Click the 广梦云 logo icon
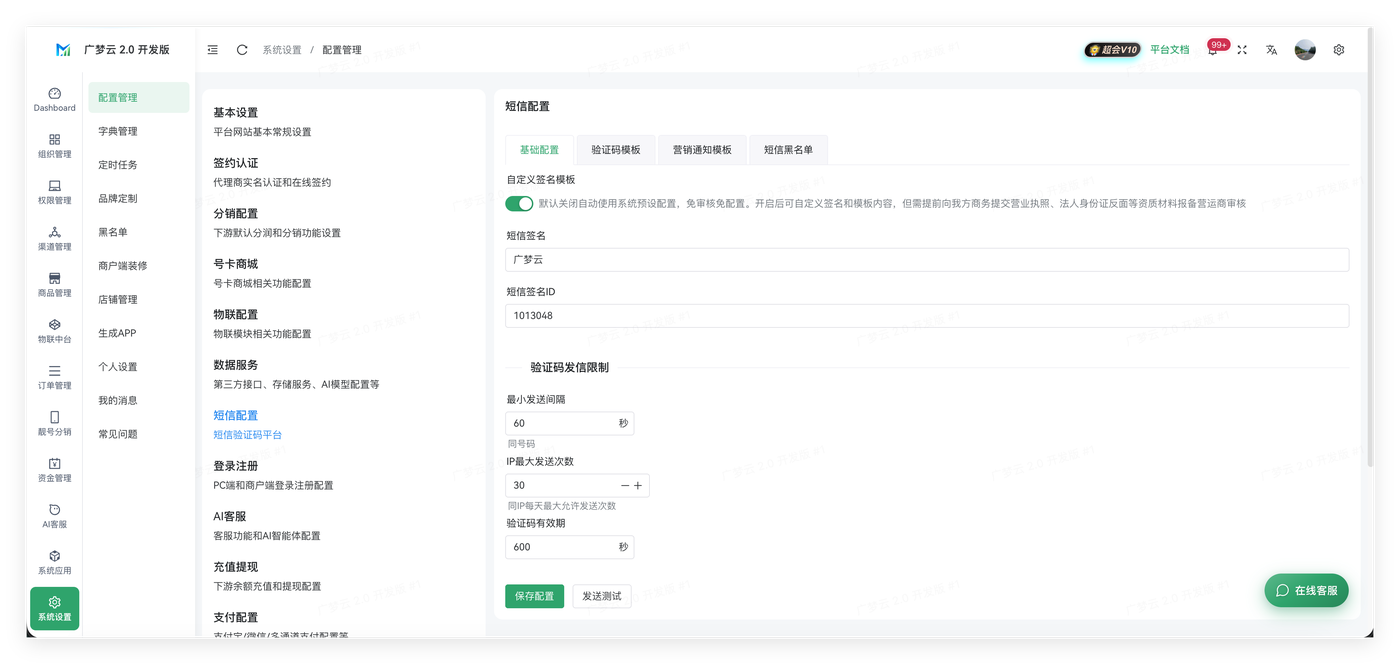Screen dimensions: 1400x664 click(63, 50)
